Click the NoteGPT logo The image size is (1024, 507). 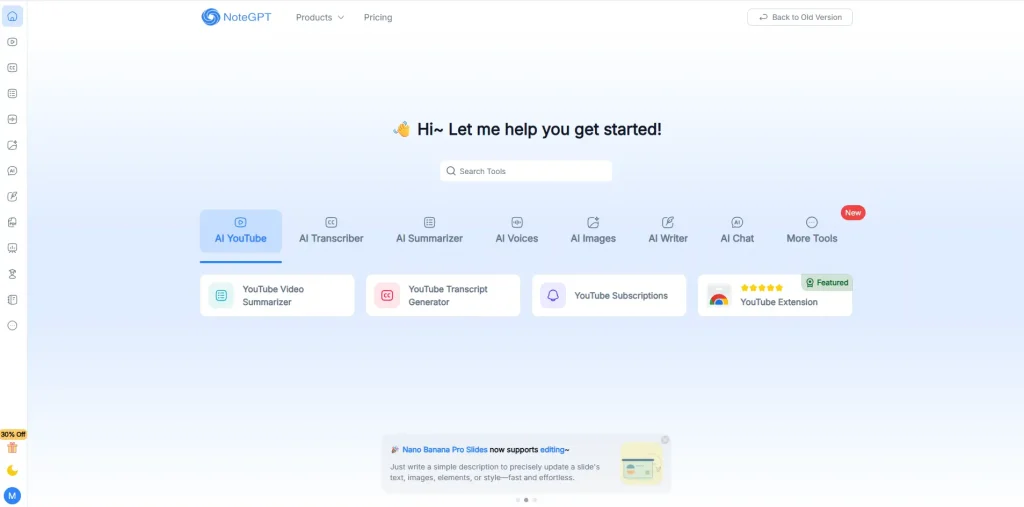[x=236, y=17]
